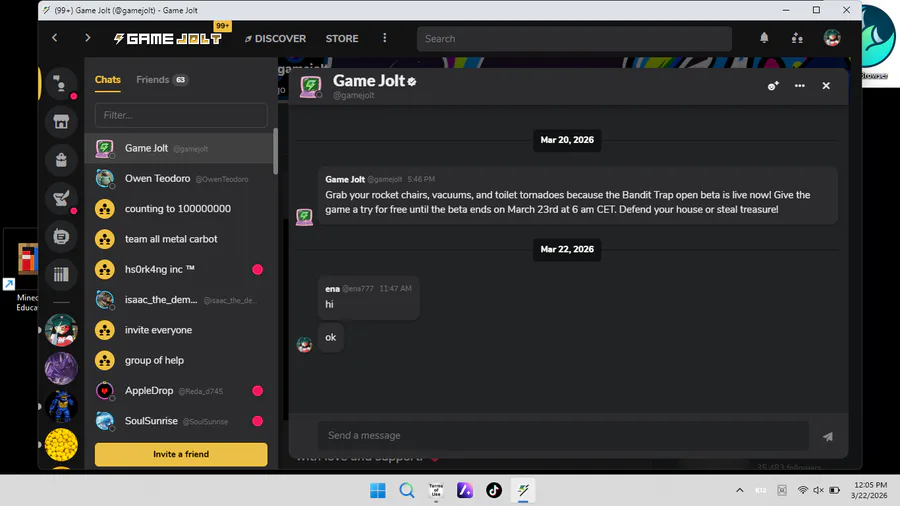The width and height of the screenshot is (900, 506).
Task: Open the SoulSunrise chat
Action: pos(179,421)
